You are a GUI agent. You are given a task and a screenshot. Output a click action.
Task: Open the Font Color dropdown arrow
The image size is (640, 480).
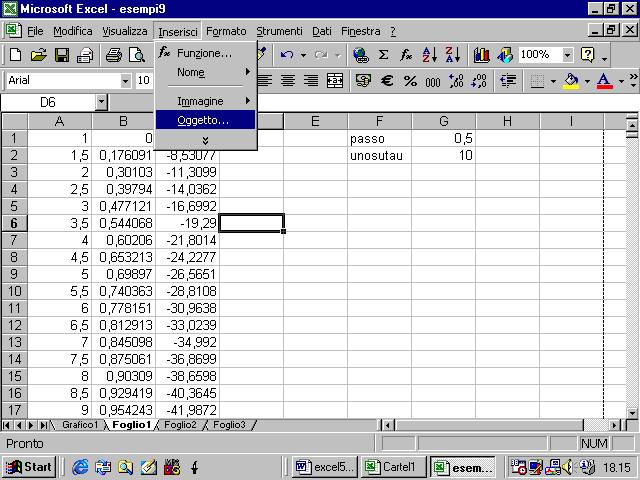[621, 81]
